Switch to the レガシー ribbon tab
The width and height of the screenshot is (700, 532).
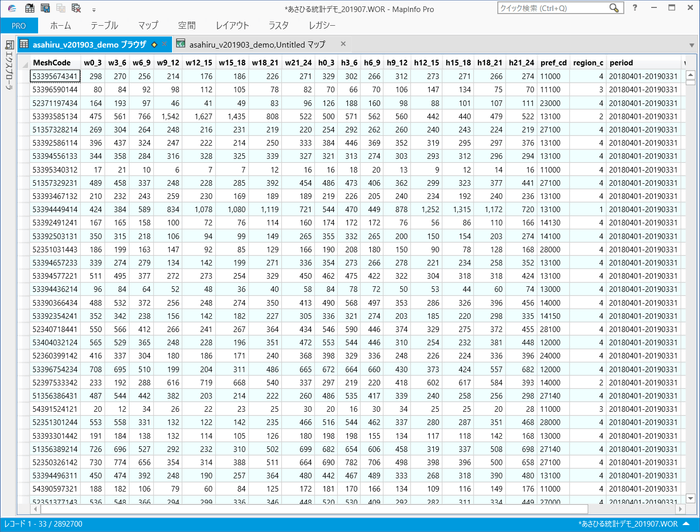(x=322, y=25)
